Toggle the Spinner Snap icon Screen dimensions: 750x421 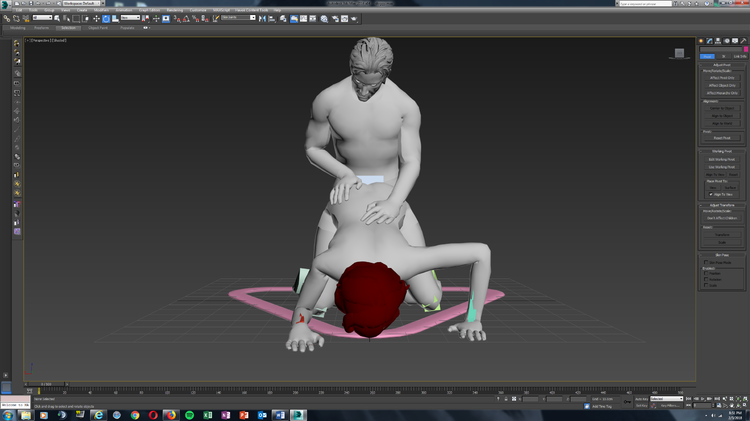[x=205, y=19]
